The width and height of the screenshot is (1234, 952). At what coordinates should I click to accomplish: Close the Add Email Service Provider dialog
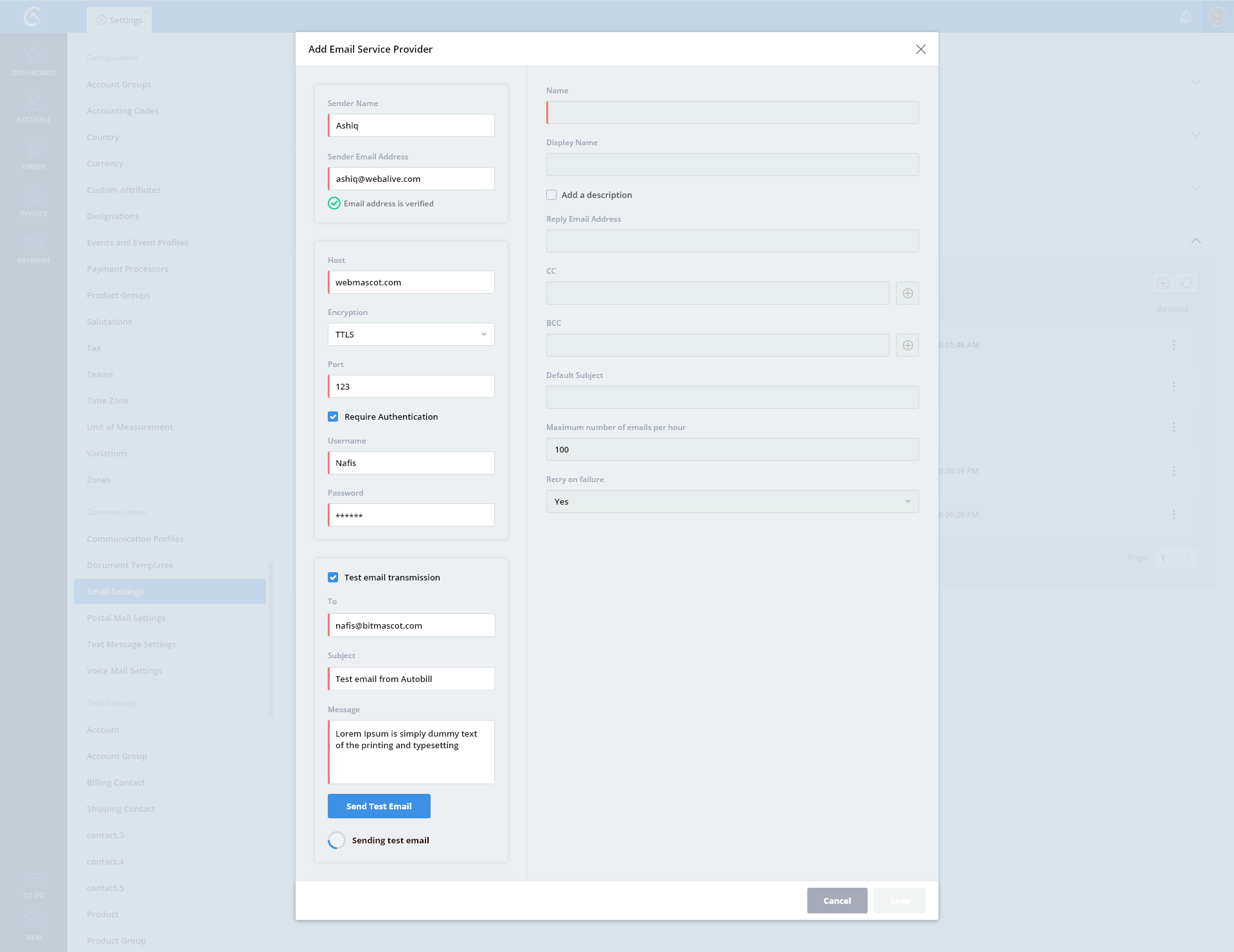[x=920, y=49]
